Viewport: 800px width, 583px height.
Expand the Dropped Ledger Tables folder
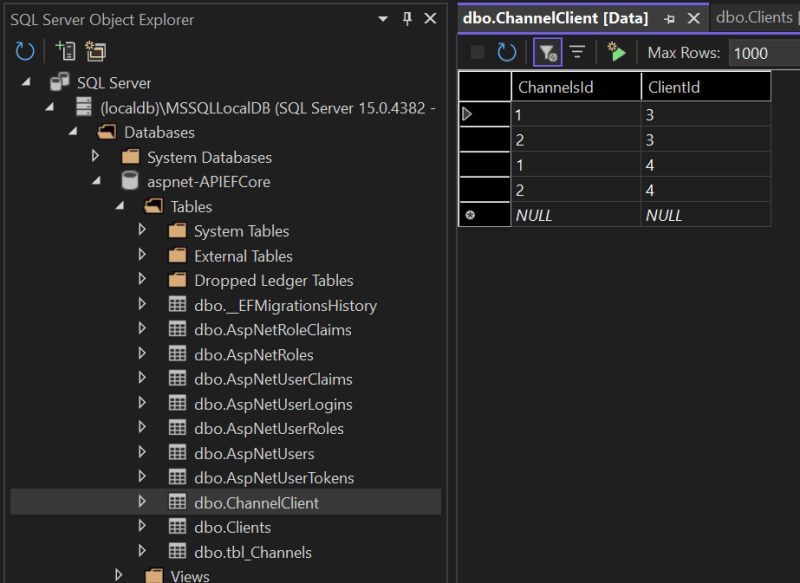pyautogui.click(x=142, y=280)
